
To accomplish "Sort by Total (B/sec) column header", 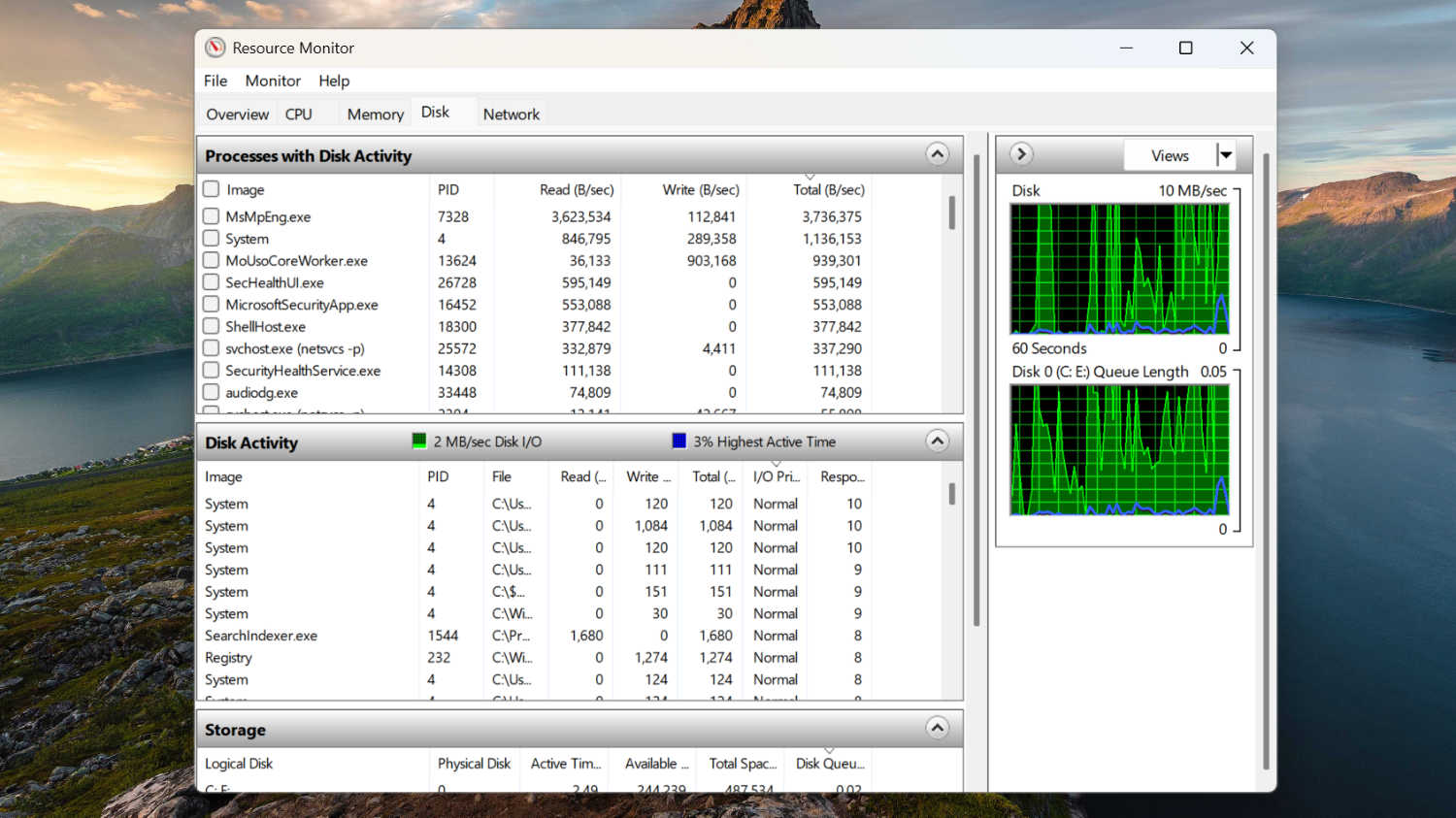I will click(x=829, y=189).
